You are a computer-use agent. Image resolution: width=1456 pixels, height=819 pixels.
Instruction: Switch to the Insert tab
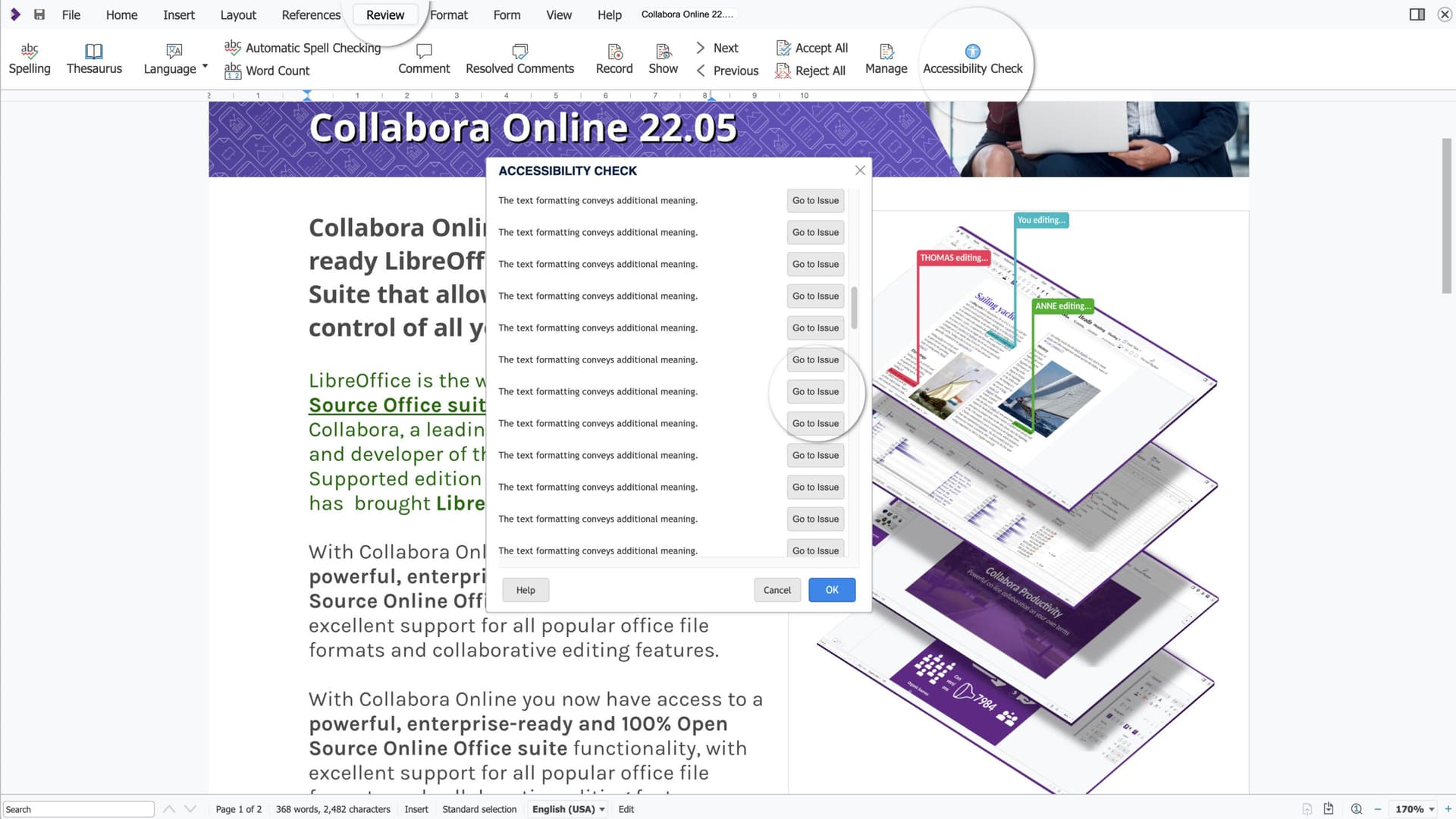click(x=179, y=14)
